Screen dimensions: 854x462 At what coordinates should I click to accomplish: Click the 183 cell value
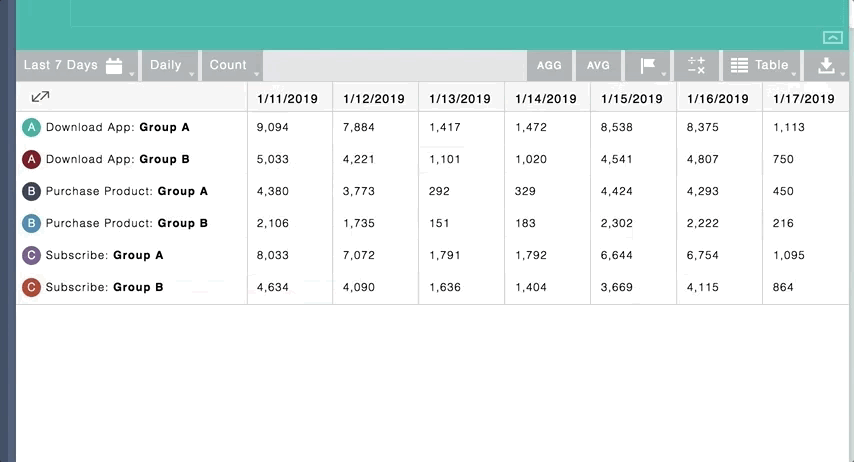click(525, 223)
